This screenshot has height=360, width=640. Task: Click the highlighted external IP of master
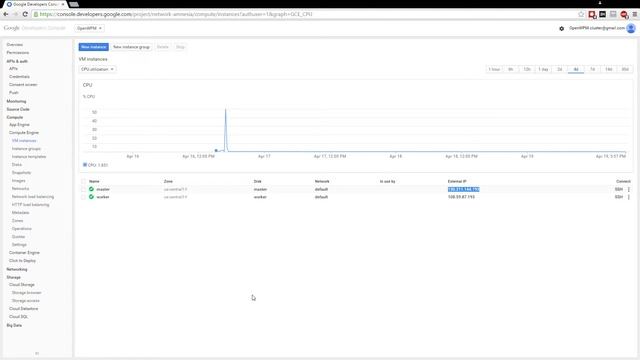click(463, 189)
